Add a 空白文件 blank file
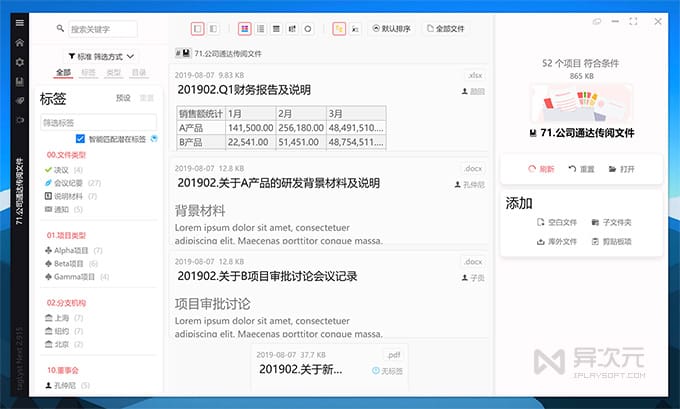The height and width of the screenshot is (409, 680). (x=557, y=222)
